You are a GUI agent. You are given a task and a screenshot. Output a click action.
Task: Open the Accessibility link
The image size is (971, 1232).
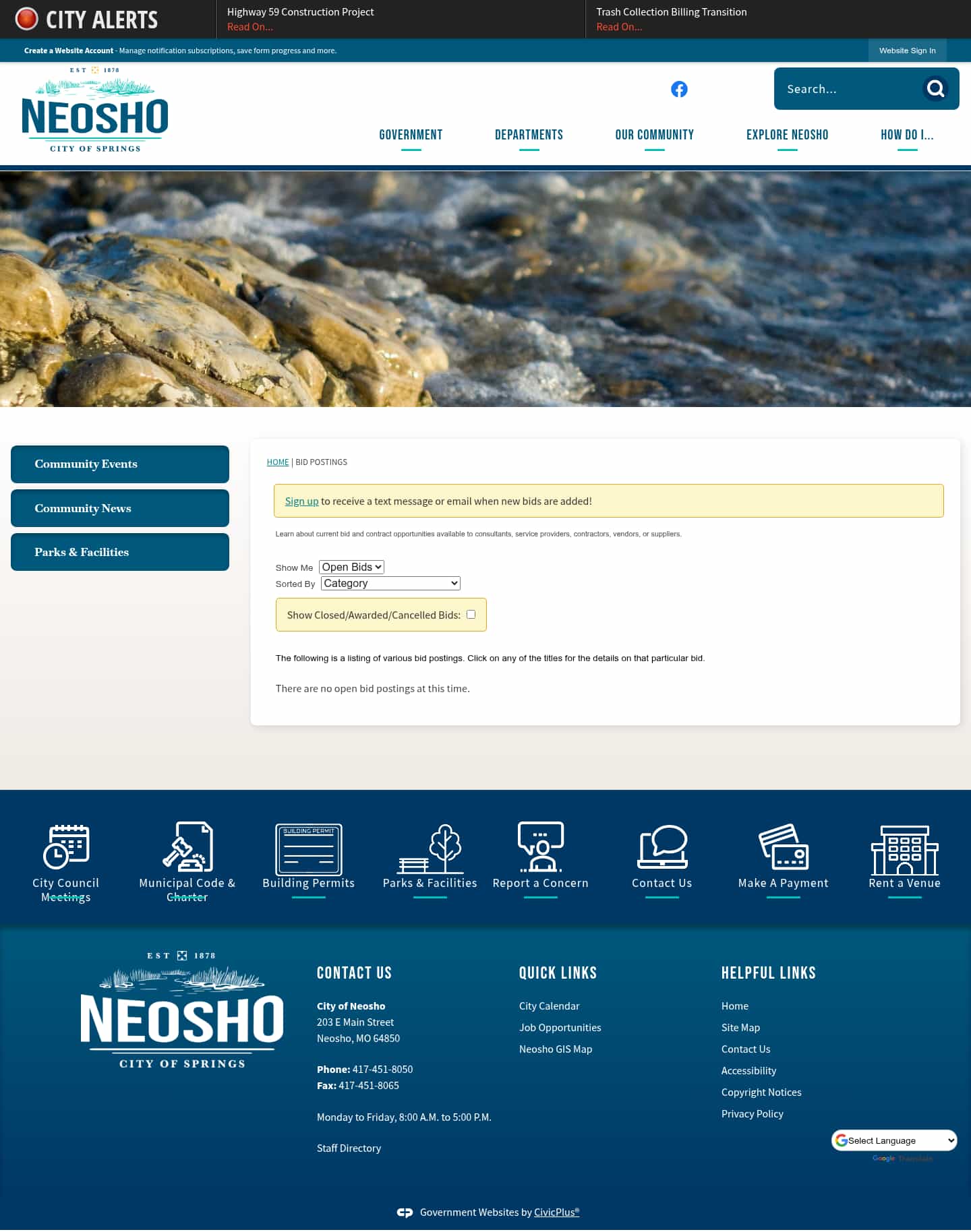748,1071
